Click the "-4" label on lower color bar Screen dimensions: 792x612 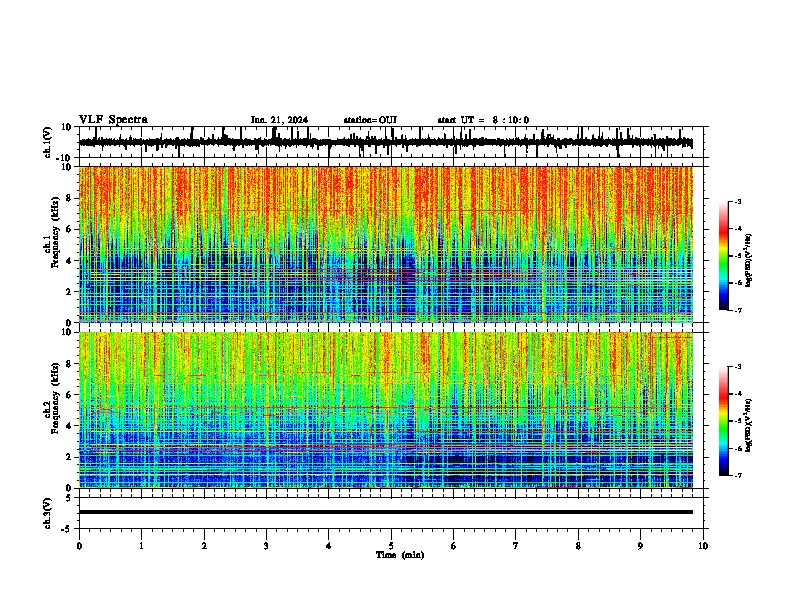(x=738, y=394)
